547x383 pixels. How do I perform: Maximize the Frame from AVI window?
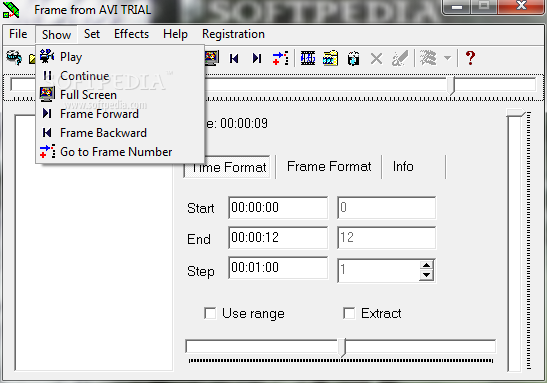[x=484, y=7]
